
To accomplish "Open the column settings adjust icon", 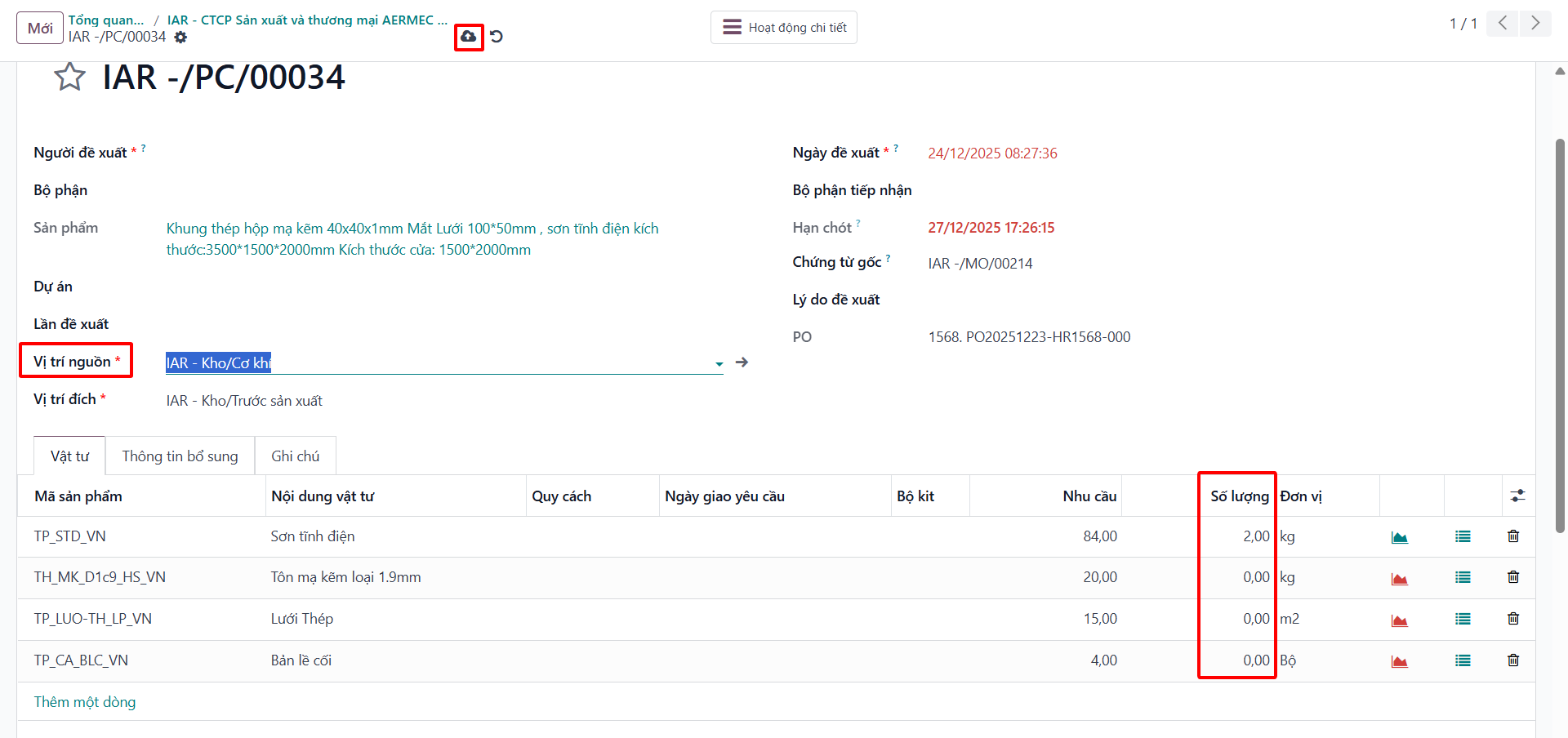I will point(1517,496).
